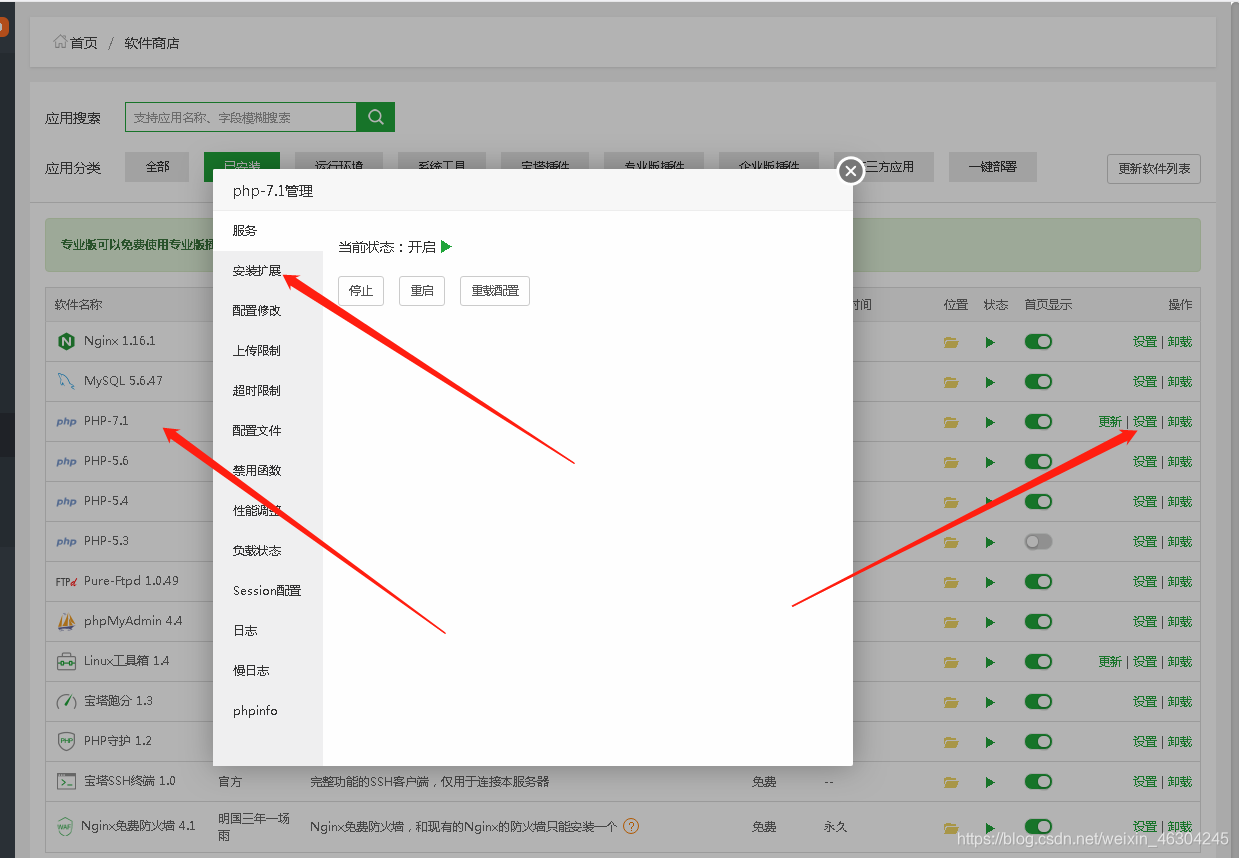Open folder location for MySQL 5.6.47
Image resolution: width=1239 pixels, height=858 pixels.
pos(950,382)
